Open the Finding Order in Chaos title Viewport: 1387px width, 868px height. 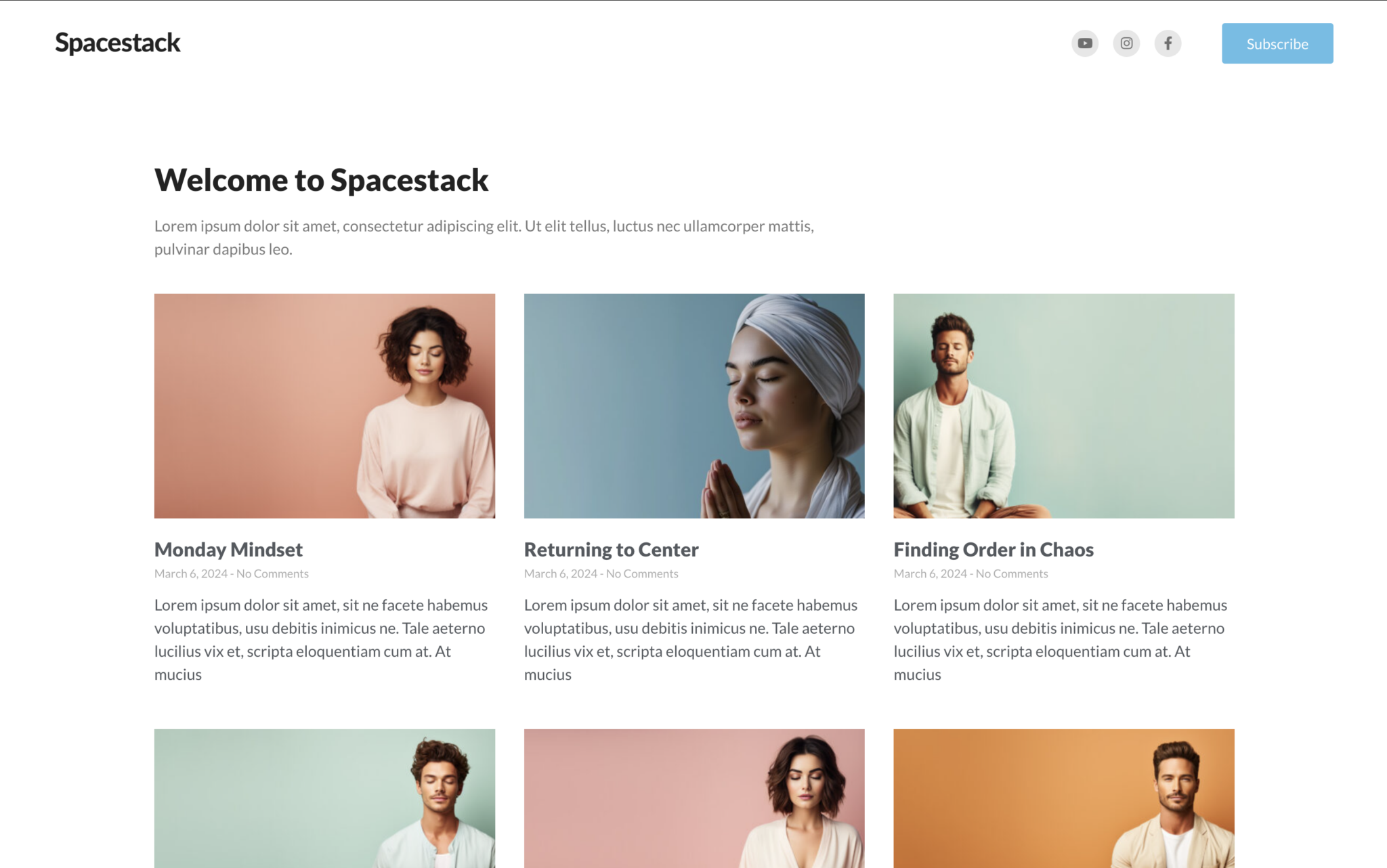pyautogui.click(x=993, y=549)
